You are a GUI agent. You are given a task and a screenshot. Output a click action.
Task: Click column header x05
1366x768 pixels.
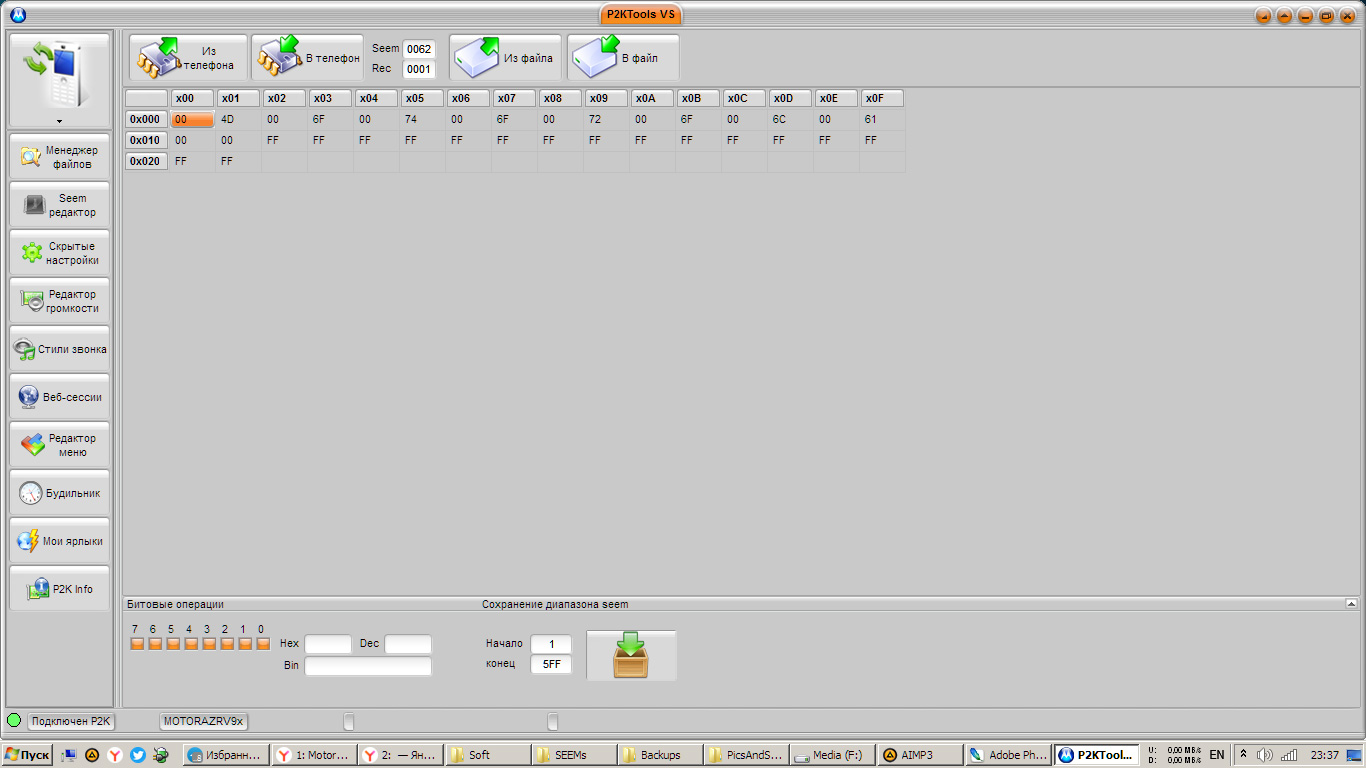click(x=422, y=98)
